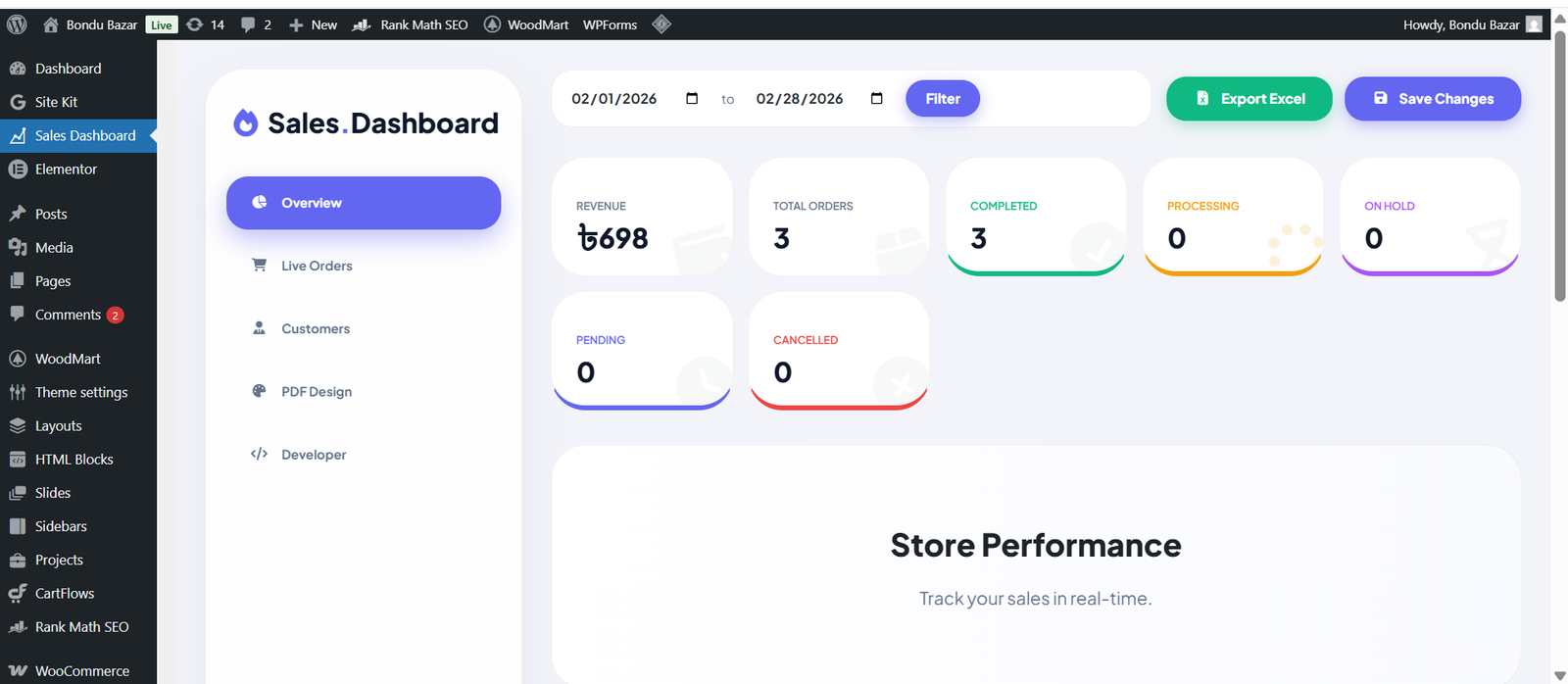Click the diamond icon next to WPForms
Image resolution: width=1568 pixels, height=684 pixels.
point(661,24)
